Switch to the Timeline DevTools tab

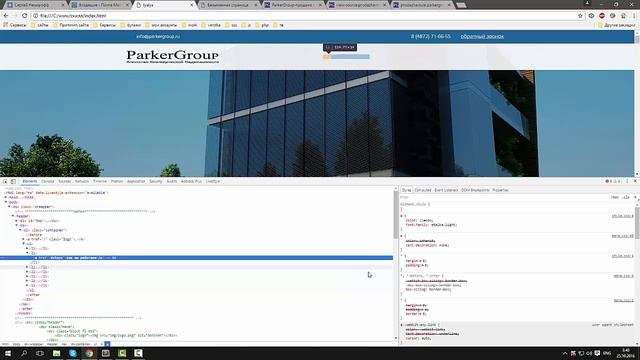point(100,181)
